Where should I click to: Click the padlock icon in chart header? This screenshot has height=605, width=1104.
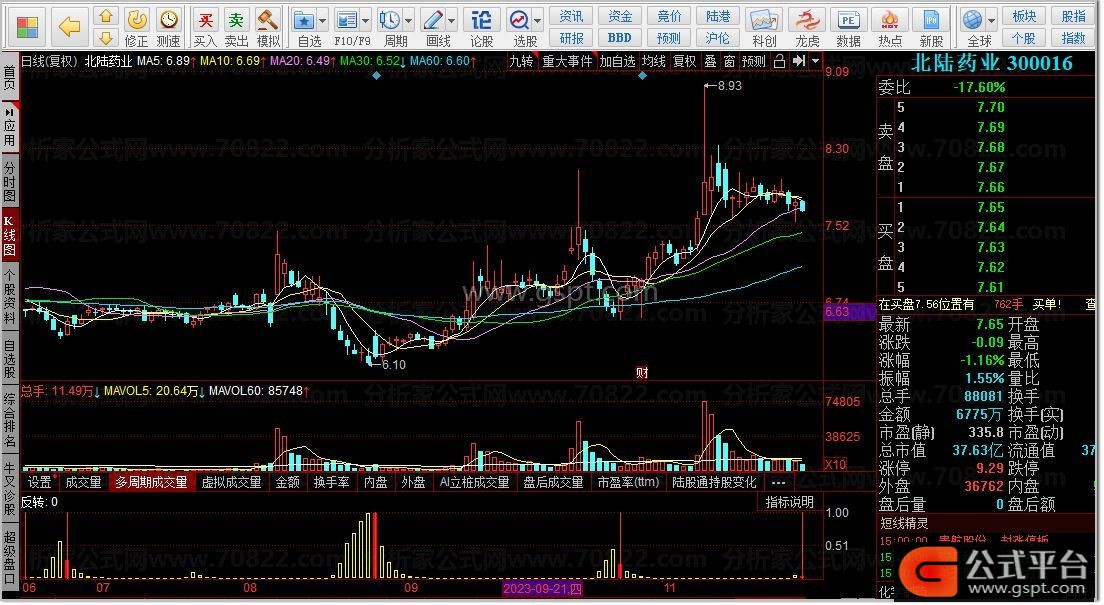pyautogui.click(x=779, y=62)
